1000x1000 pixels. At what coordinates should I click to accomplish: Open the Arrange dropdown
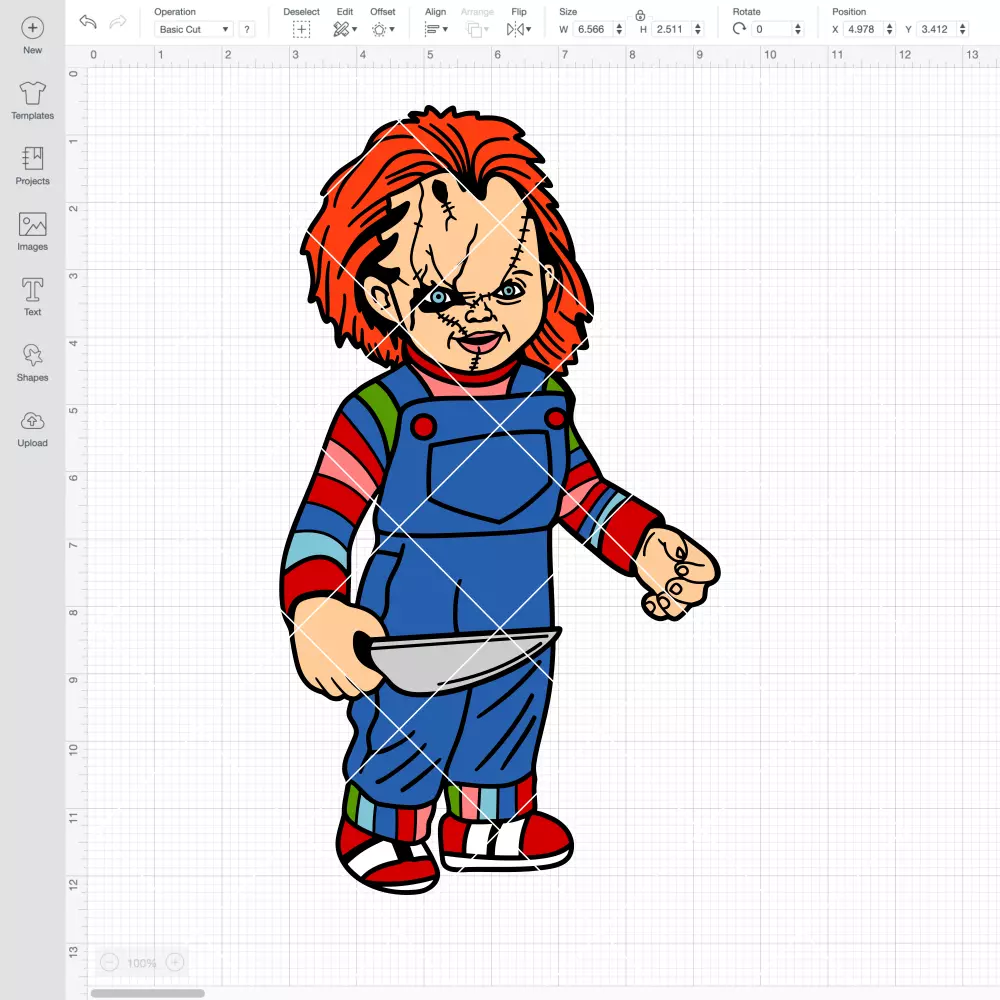coord(478,29)
